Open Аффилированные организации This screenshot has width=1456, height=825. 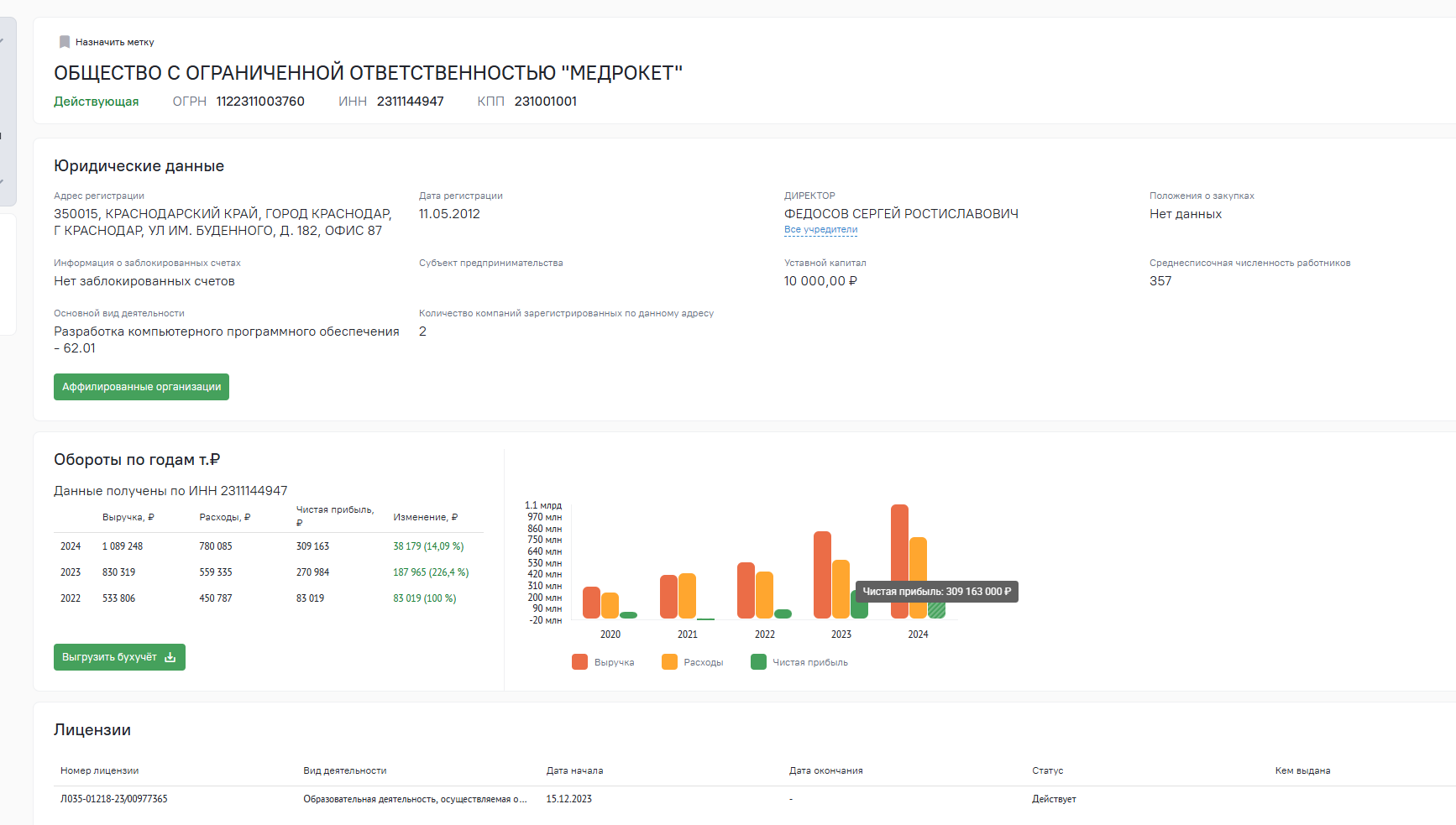[x=141, y=387]
